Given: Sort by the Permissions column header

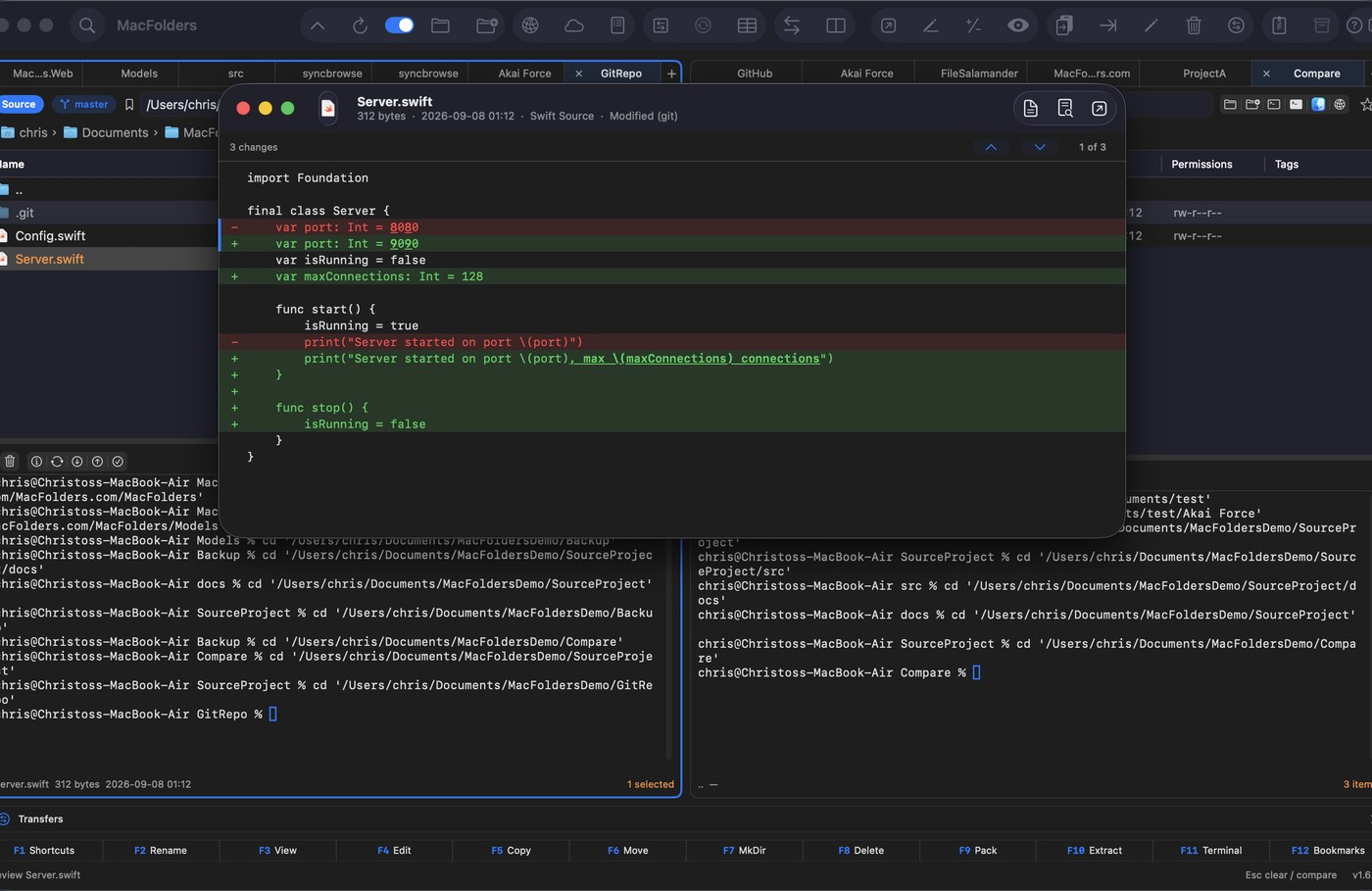Looking at the screenshot, I should click(1201, 165).
